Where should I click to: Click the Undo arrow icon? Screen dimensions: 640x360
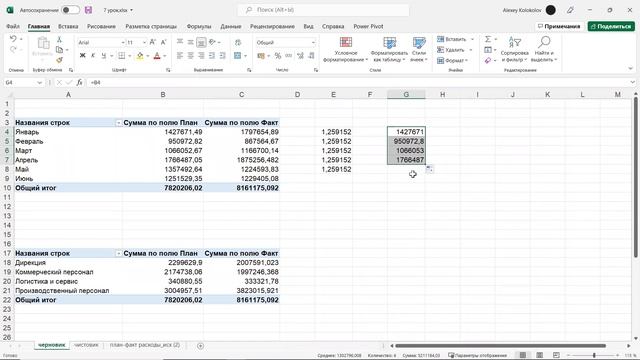[13, 39]
